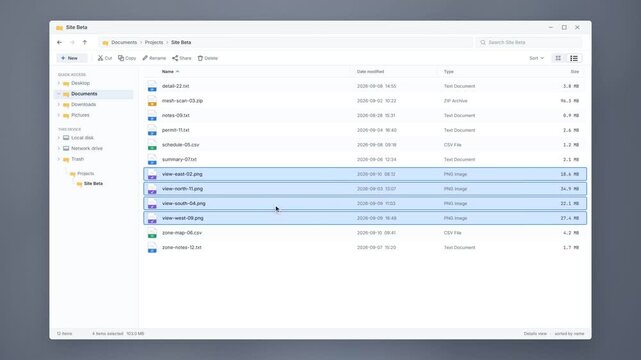Switch to details list view
This screenshot has height=360, width=641.
[x=574, y=58]
